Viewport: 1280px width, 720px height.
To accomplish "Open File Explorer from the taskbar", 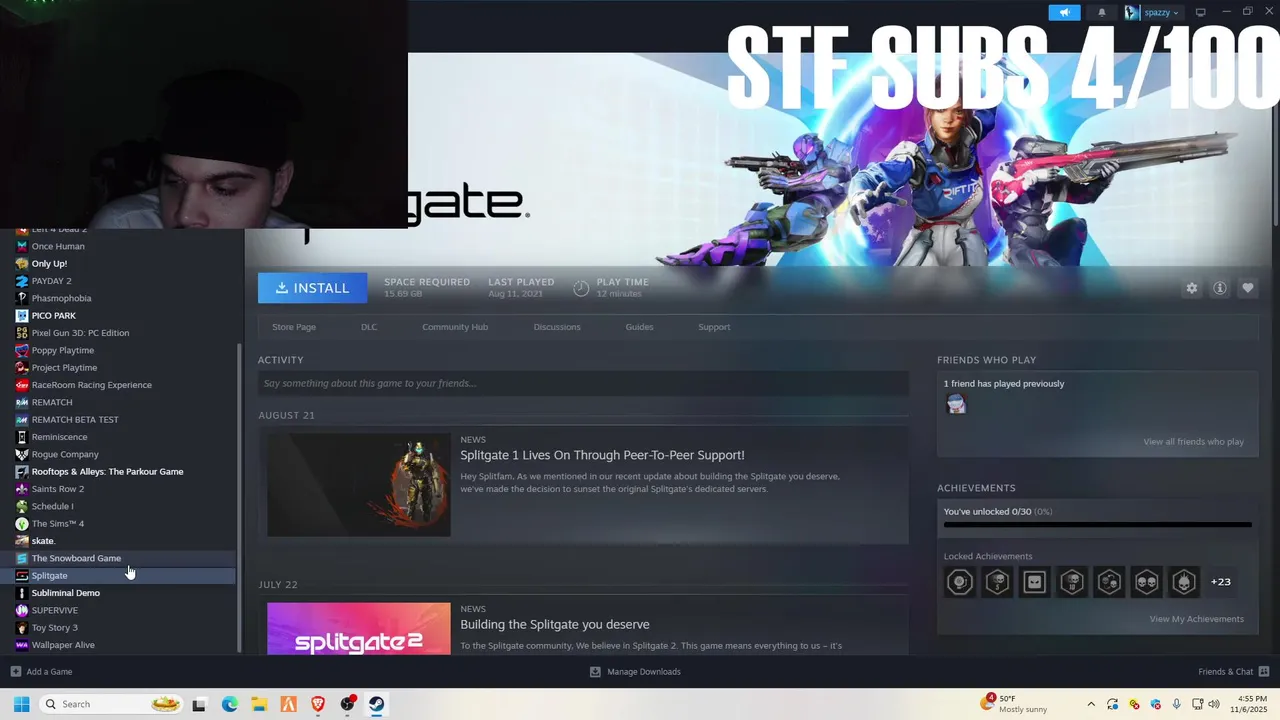I will click(258, 704).
